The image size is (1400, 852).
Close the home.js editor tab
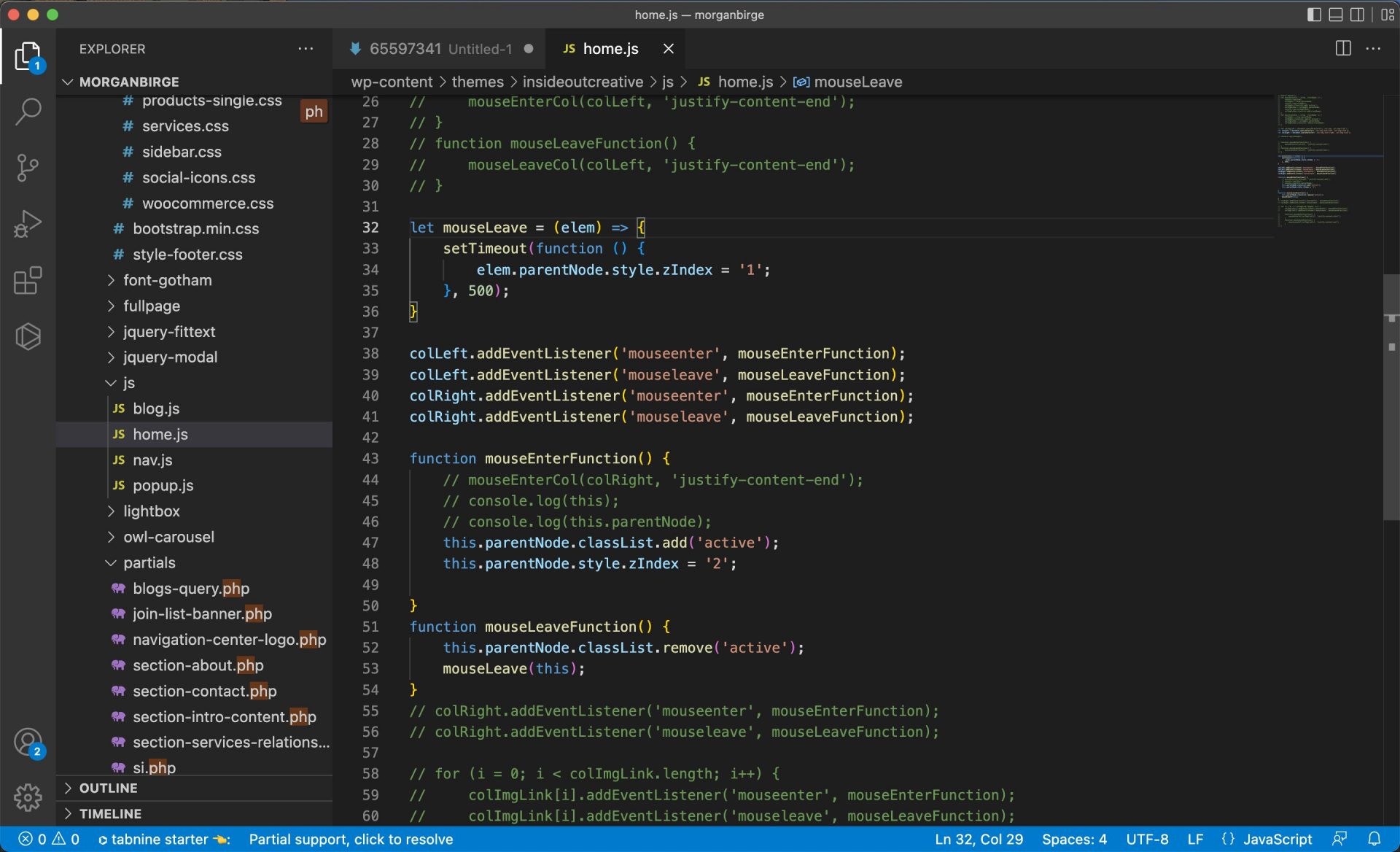(x=668, y=49)
